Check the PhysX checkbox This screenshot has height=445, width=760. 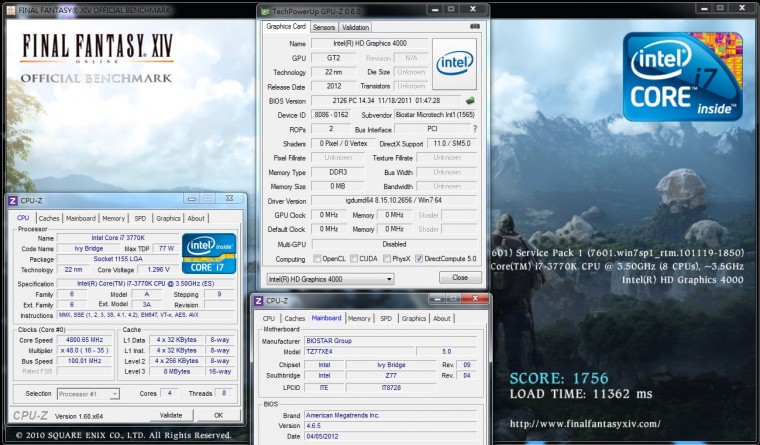(385, 258)
